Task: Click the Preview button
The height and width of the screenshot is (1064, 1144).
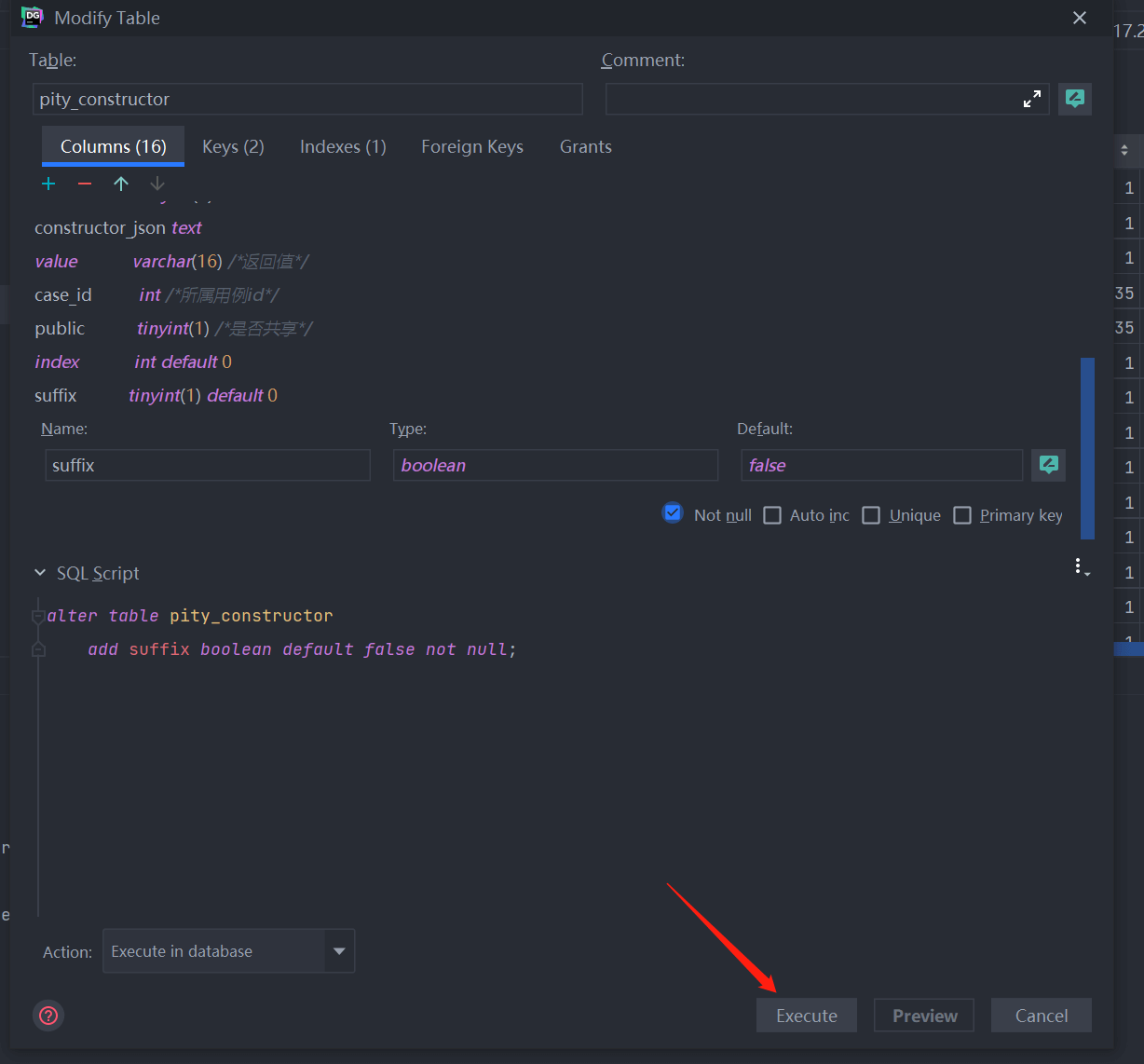Action: (x=924, y=1016)
